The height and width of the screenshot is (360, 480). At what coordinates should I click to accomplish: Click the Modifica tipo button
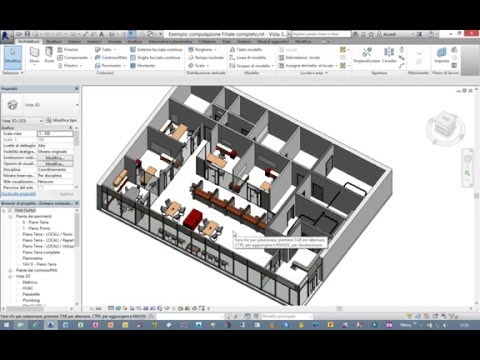(x=62, y=120)
